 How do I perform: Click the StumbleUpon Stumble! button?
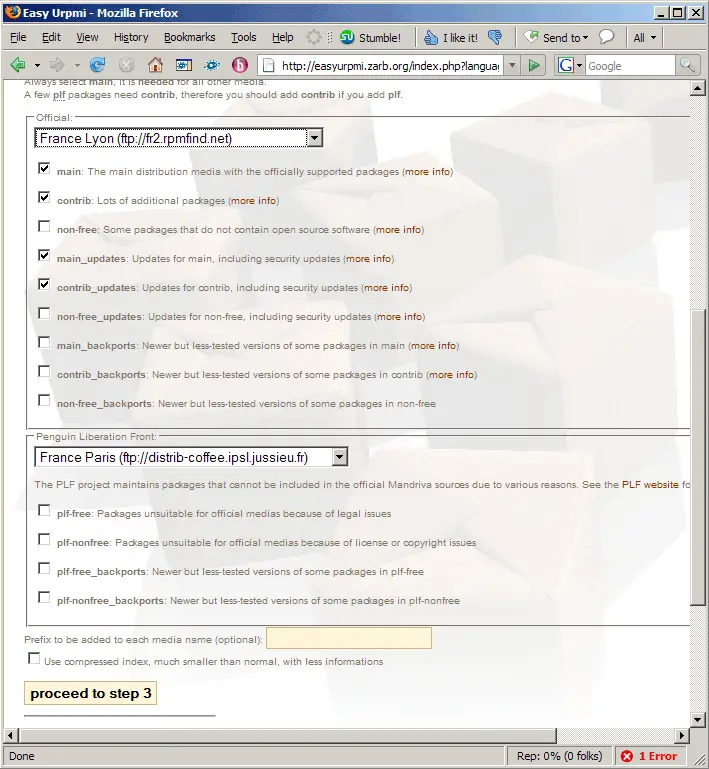click(370, 38)
